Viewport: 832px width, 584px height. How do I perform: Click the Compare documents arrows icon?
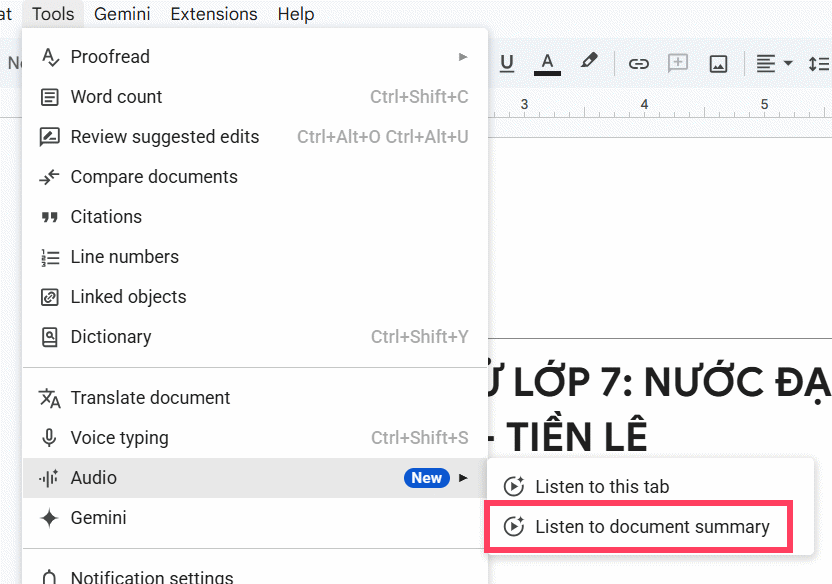(x=50, y=177)
